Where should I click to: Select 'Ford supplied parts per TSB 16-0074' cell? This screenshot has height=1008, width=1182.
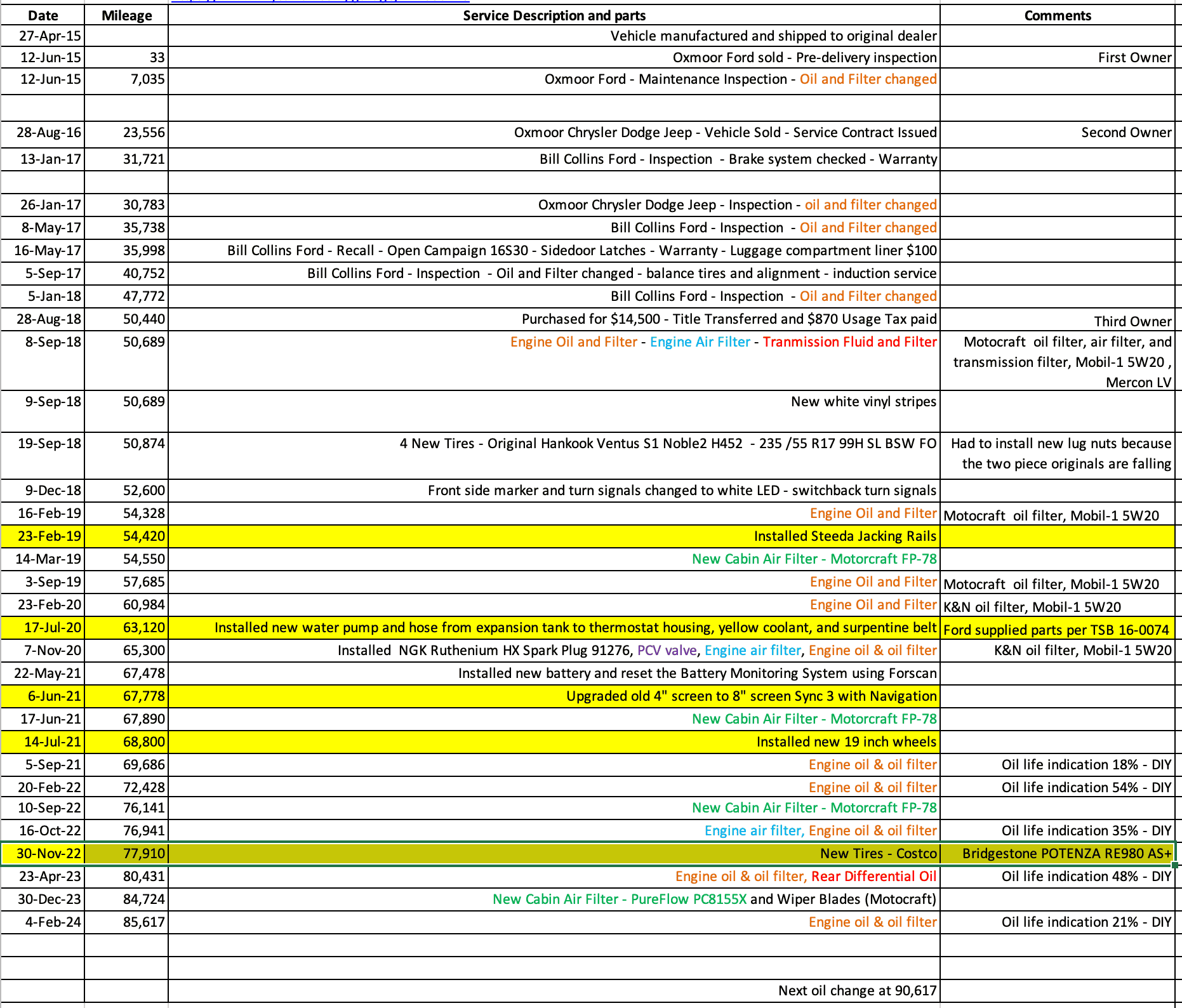click(1057, 628)
